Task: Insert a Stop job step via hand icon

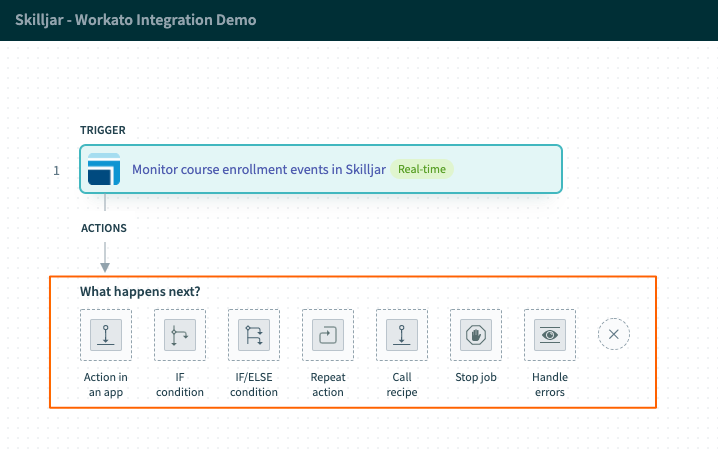Action: click(476, 335)
